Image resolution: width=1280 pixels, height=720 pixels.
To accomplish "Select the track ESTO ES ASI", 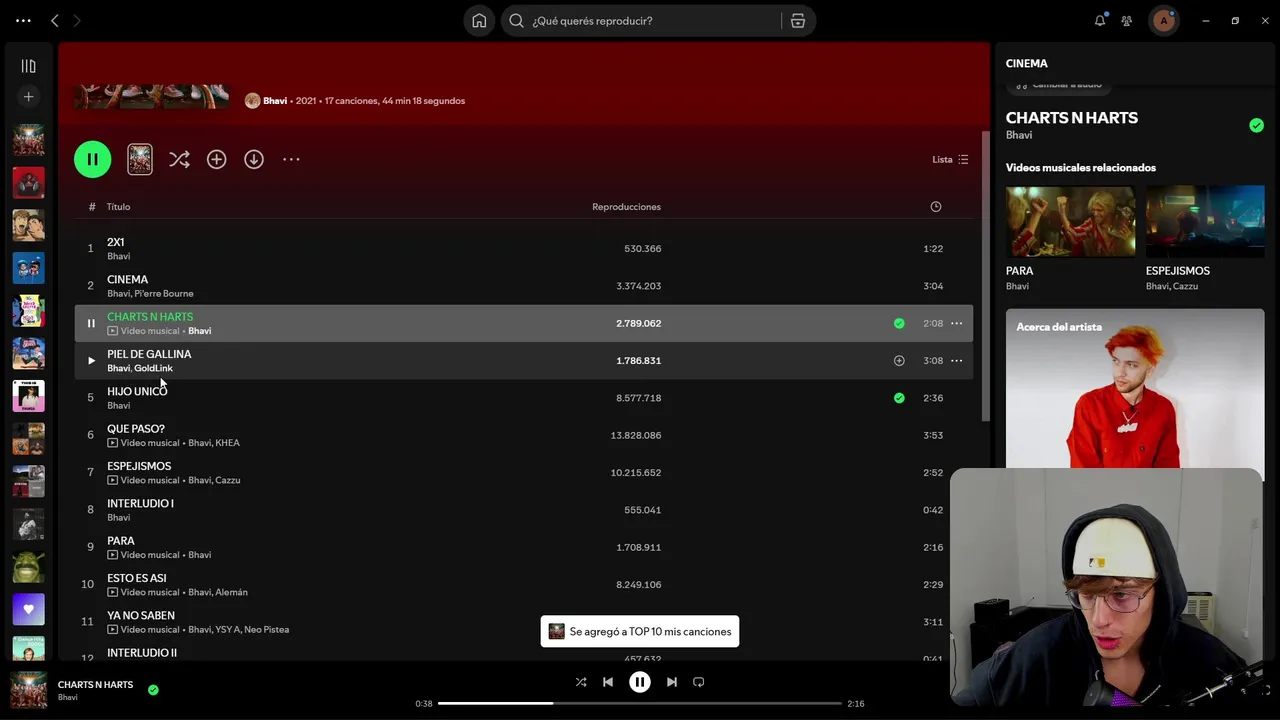I will (x=523, y=584).
